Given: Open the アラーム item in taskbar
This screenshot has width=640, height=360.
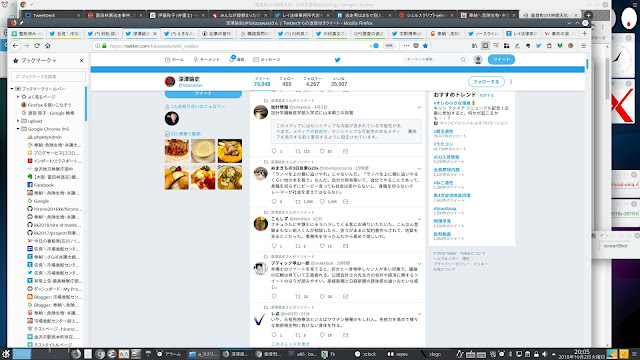Looking at the screenshot, I should click(169, 354).
